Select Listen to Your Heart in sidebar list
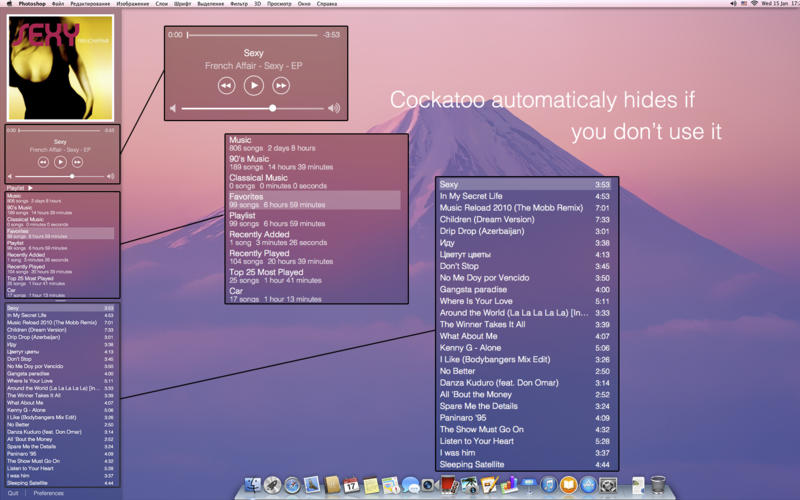 coord(60,468)
